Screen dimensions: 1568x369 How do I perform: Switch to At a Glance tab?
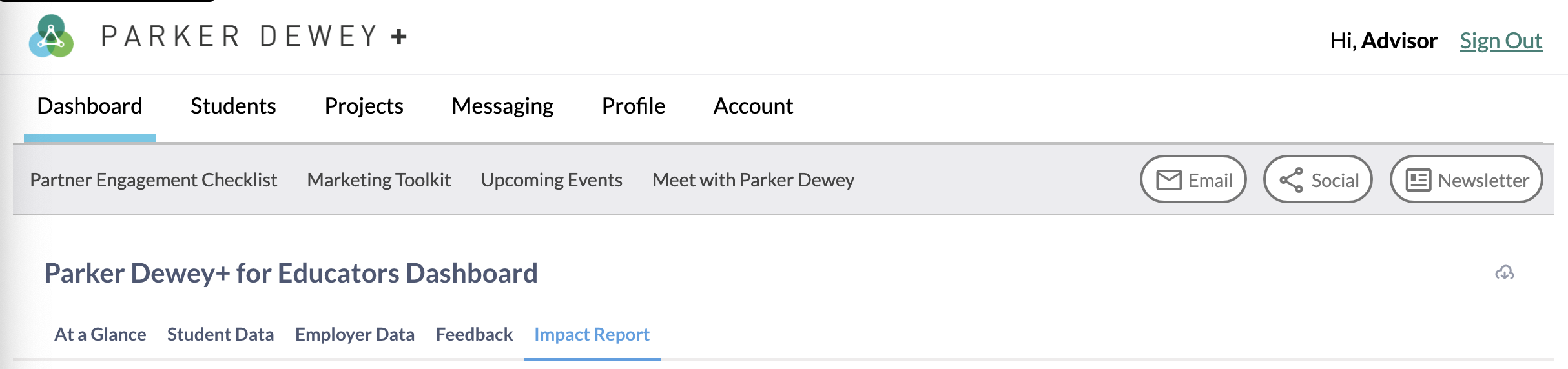coord(100,334)
